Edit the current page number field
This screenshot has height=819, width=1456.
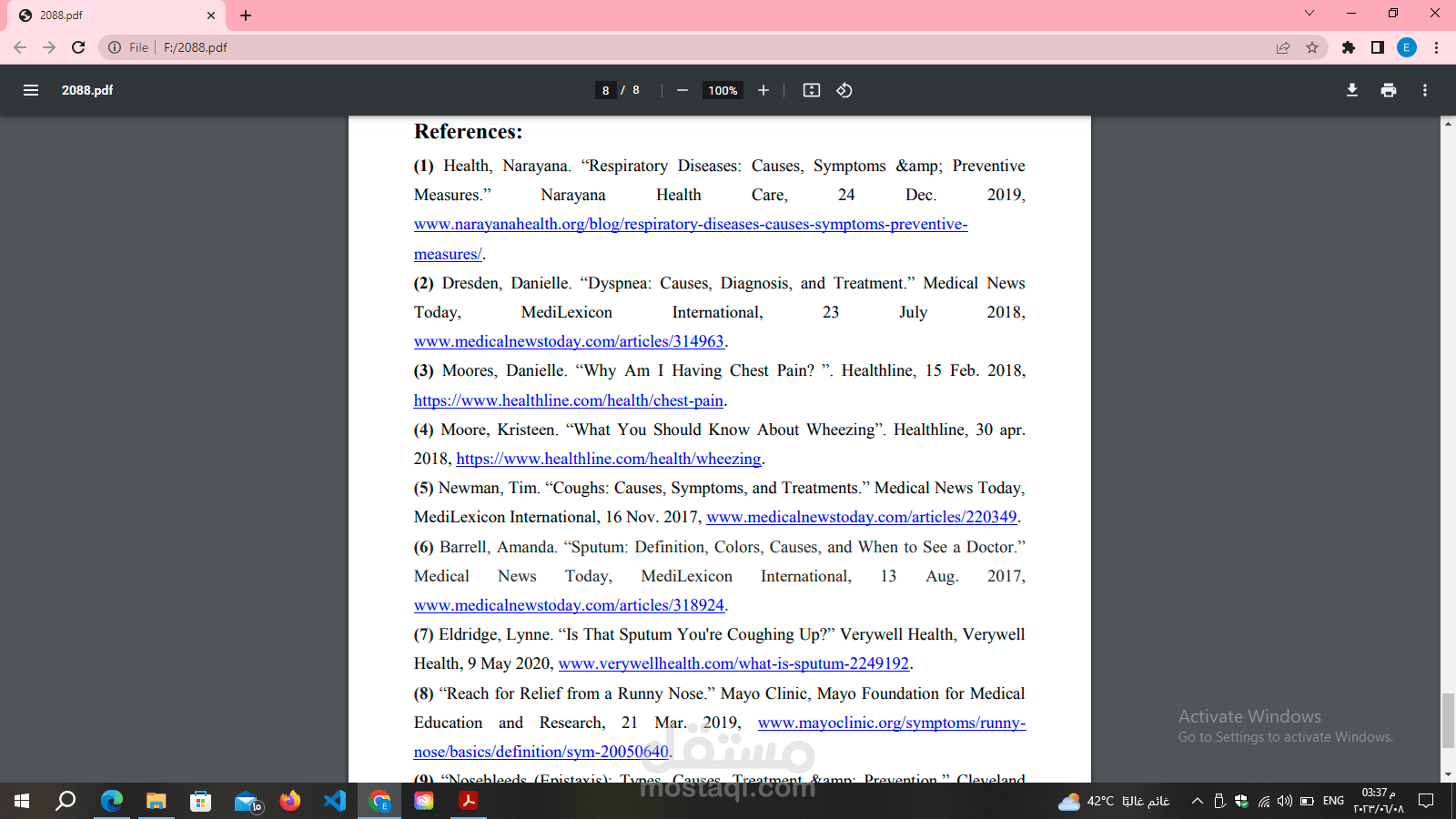pos(606,90)
